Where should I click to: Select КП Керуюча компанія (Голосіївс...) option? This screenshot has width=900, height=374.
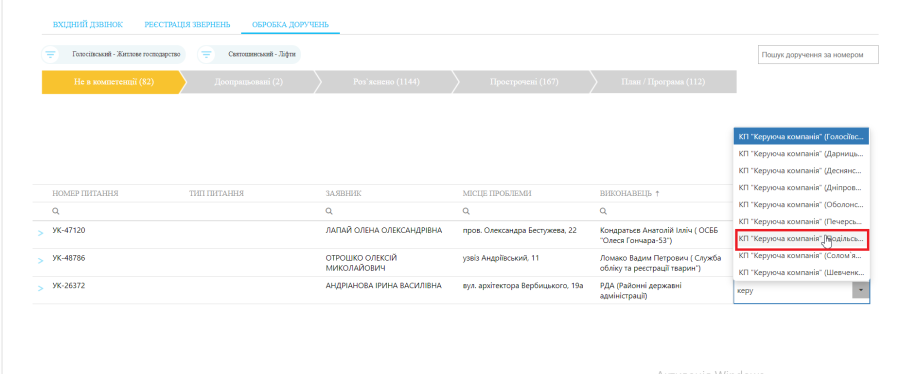[801, 137]
